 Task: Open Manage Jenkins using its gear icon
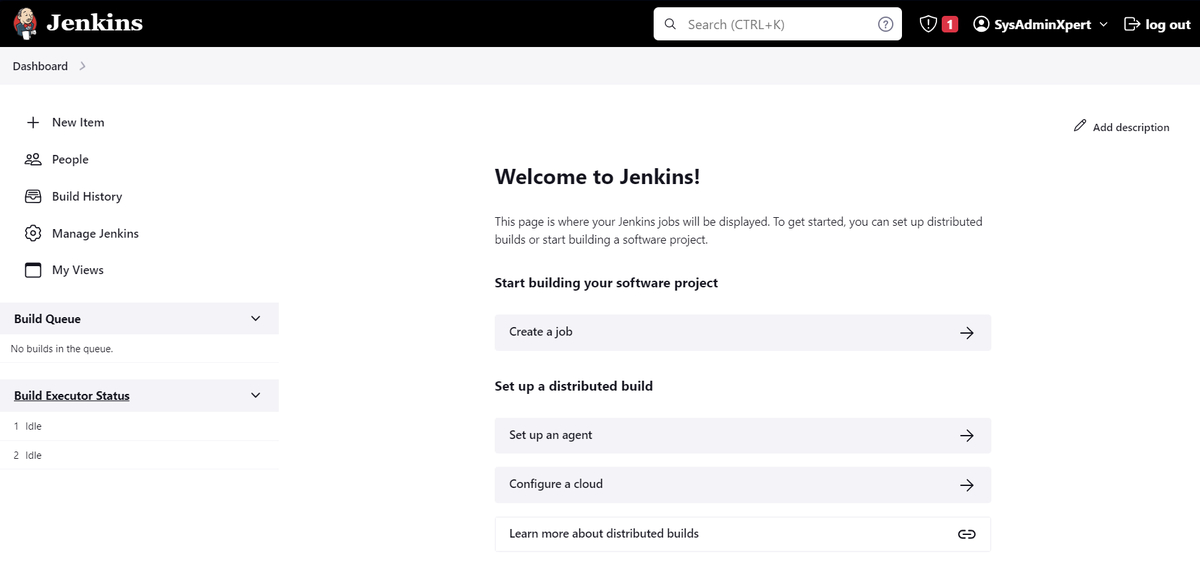[x=31, y=233]
